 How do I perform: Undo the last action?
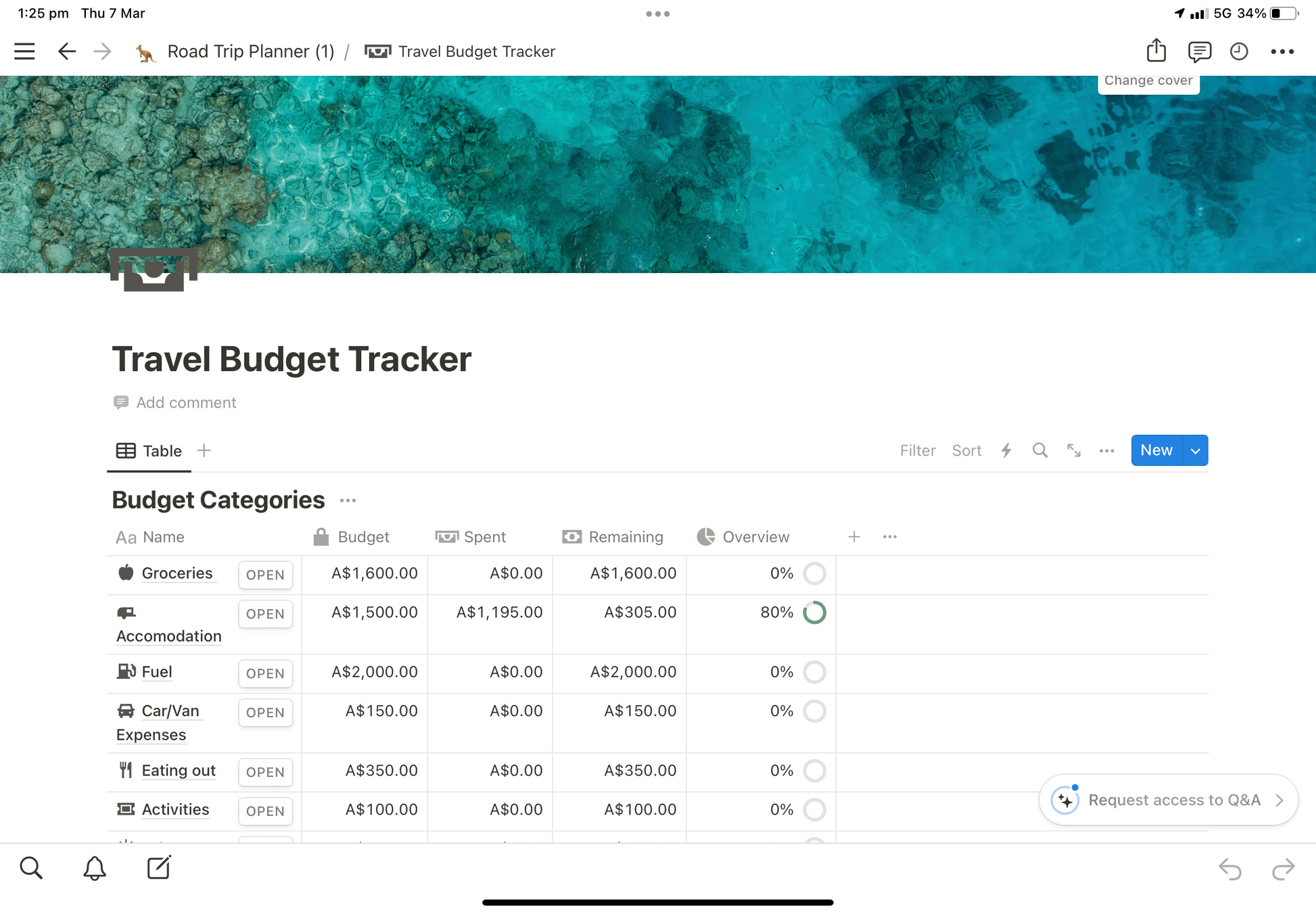(1229, 869)
